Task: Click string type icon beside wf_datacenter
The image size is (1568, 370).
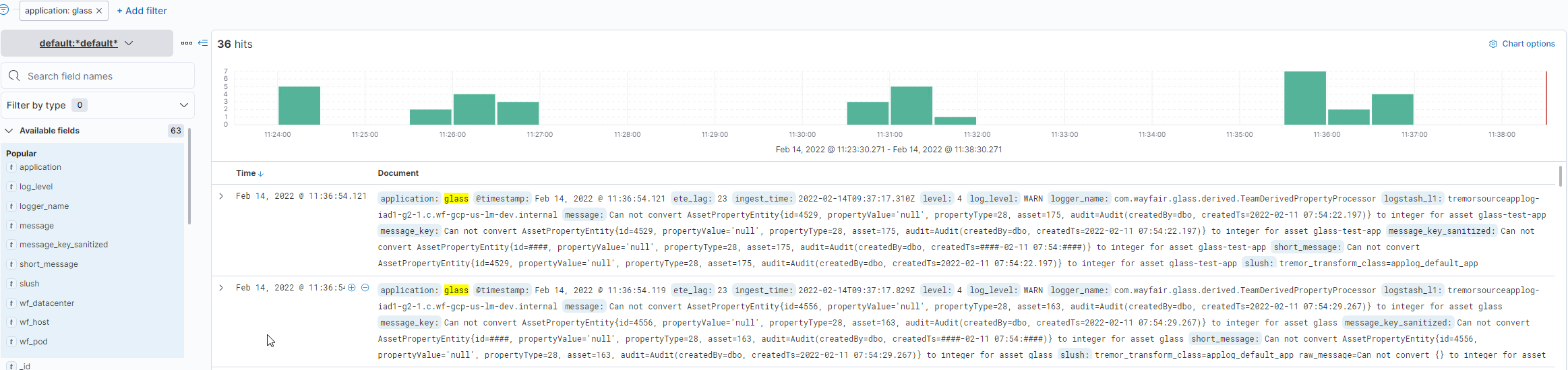Action: coord(11,303)
